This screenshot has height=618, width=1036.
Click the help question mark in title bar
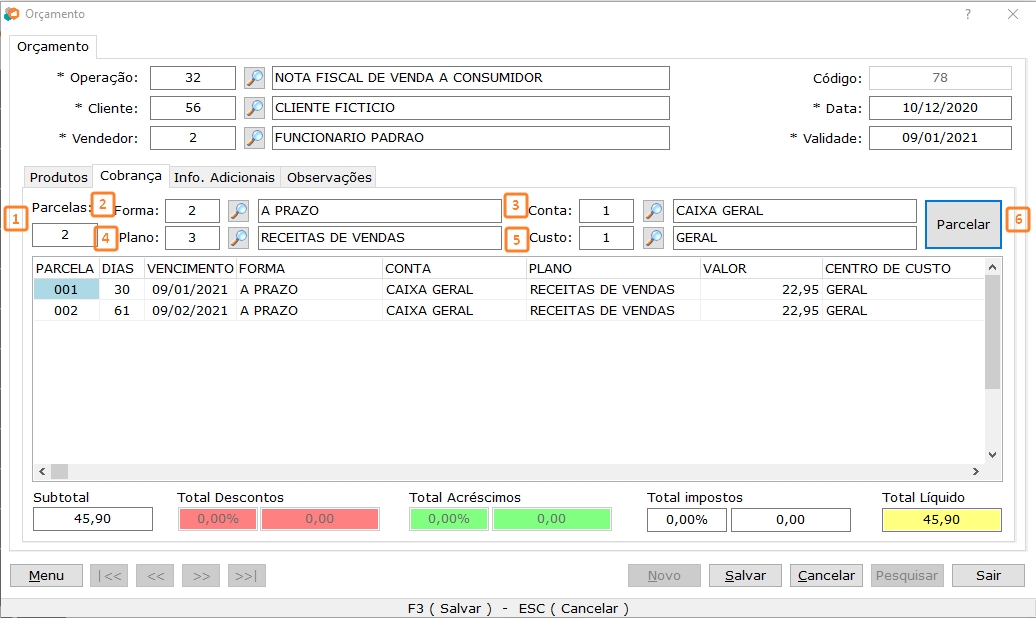[x=967, y=15]
